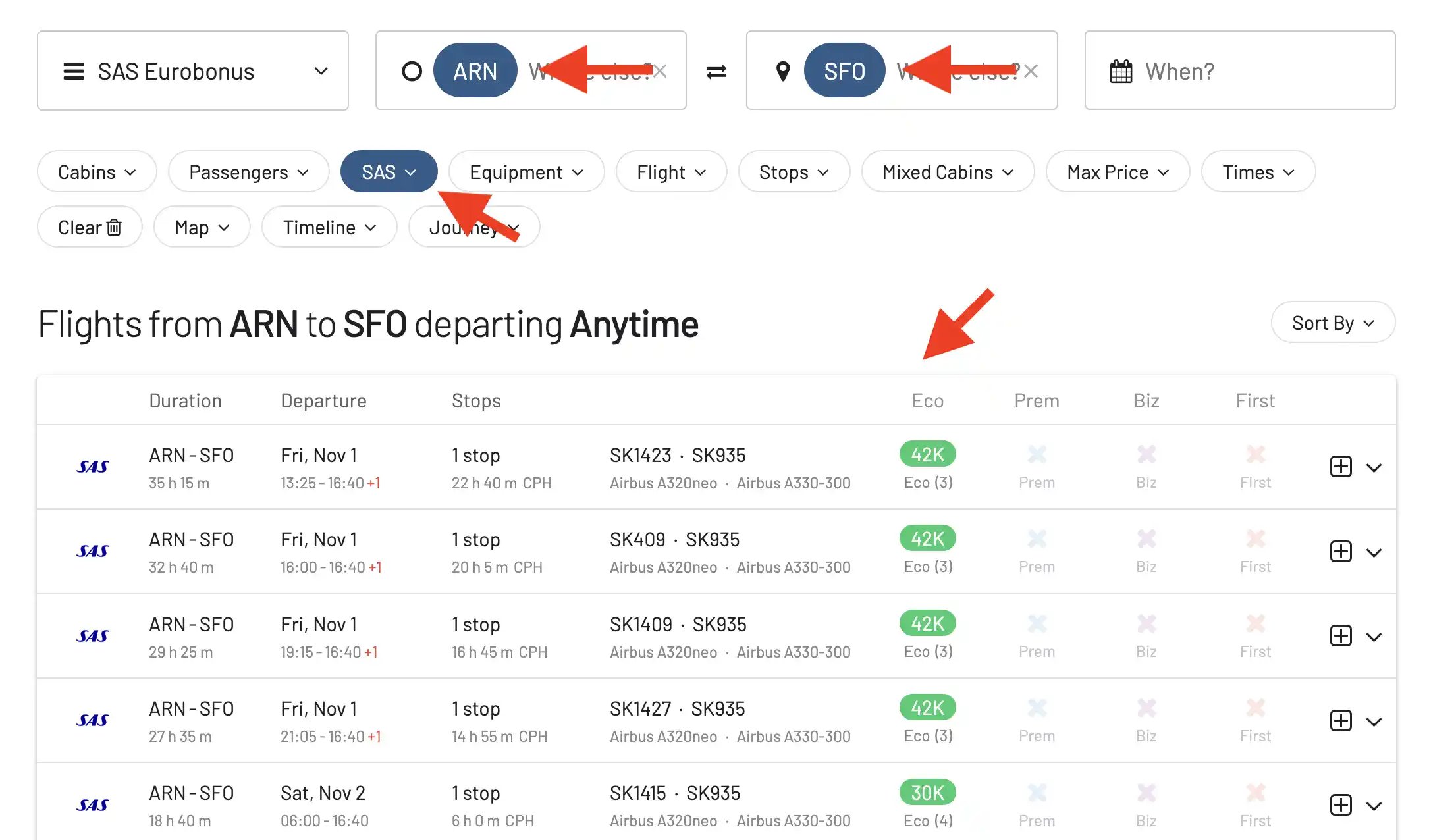Click the Stops column header
The image size is (1429, 840).
[x=476, y=400]
